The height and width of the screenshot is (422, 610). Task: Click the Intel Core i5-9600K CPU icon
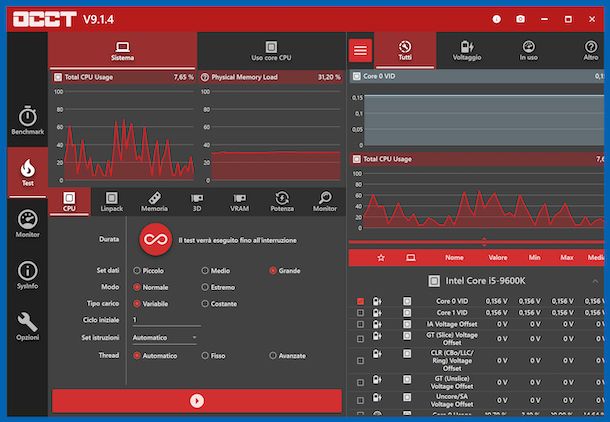(x=434, y=280)
